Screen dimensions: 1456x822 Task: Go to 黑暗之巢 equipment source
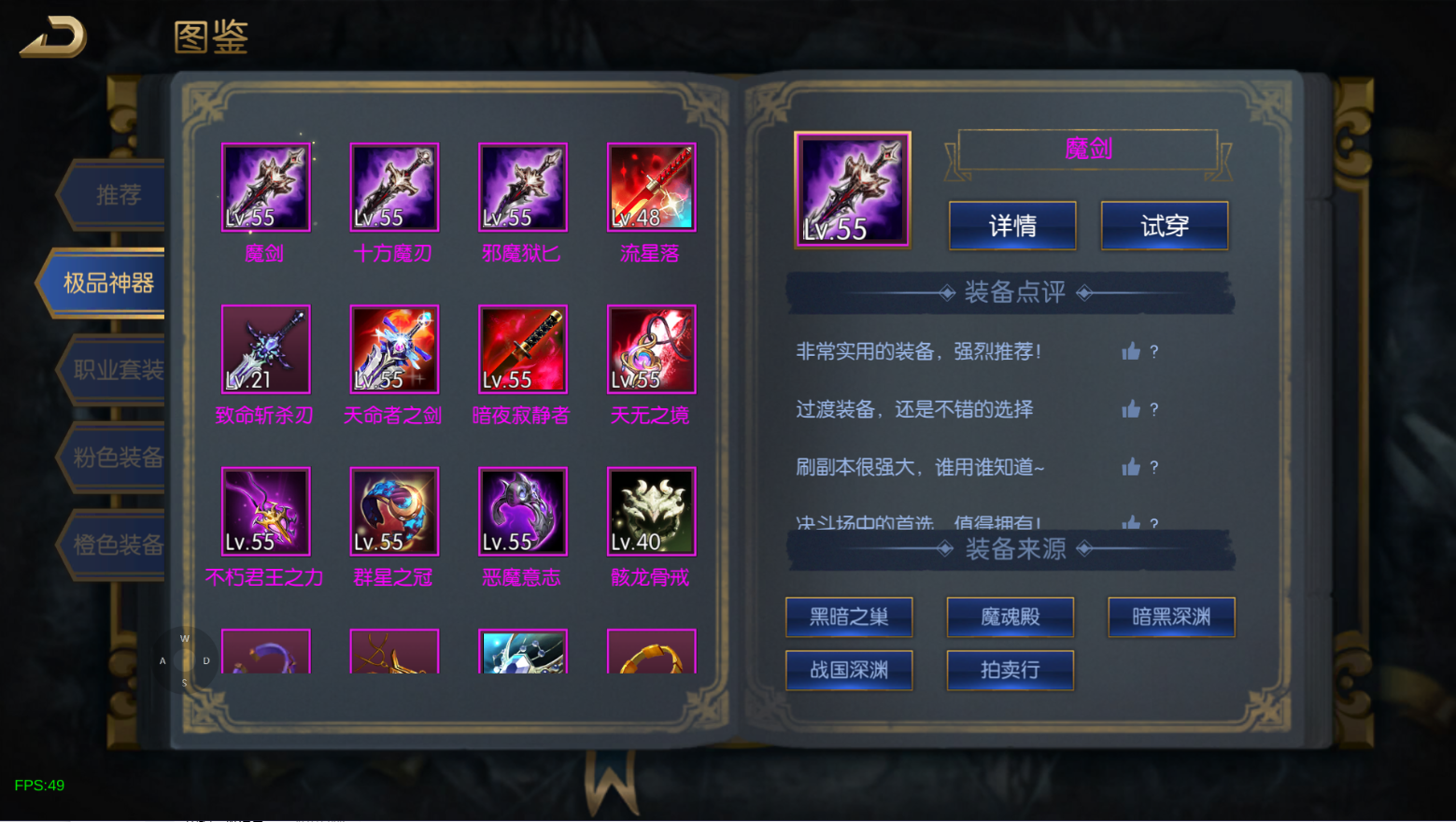(849, 617)
